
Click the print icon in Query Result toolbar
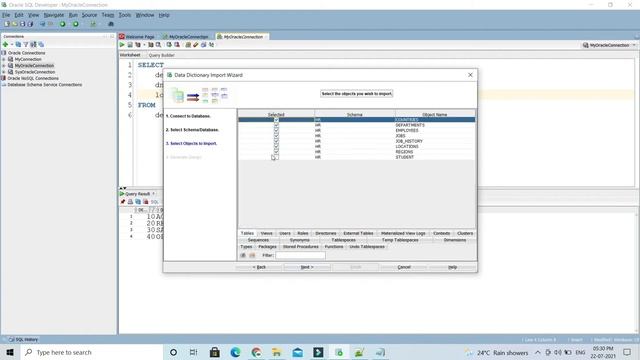[130, 202]
